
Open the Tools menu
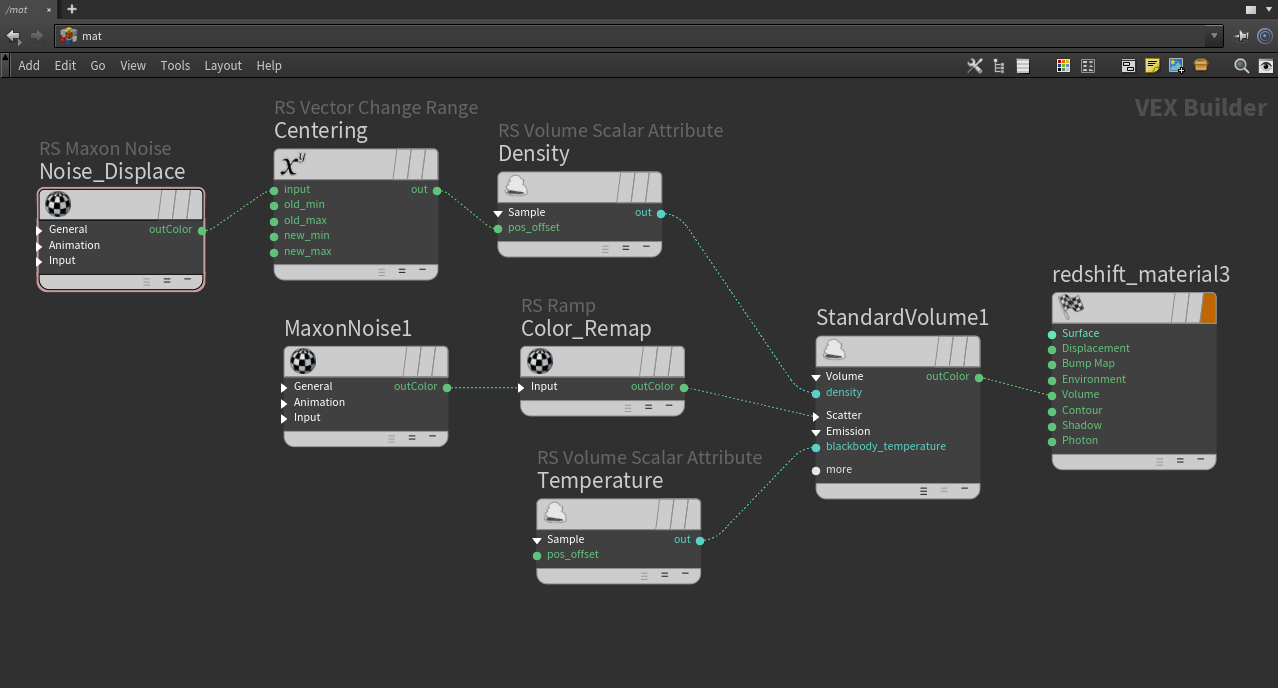pos(175,66)
